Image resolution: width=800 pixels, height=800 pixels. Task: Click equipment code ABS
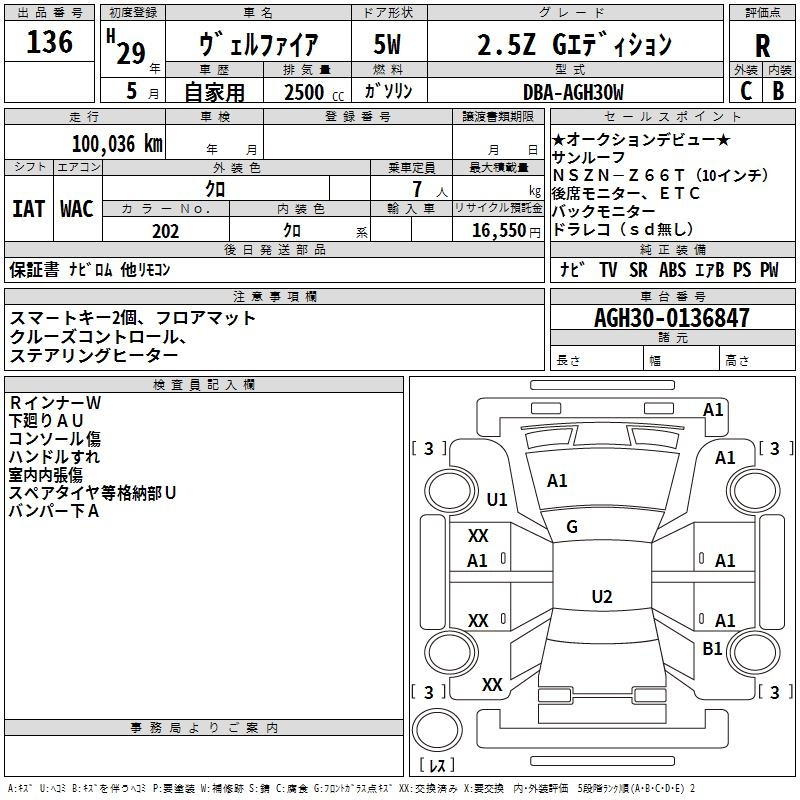coord(672,270)
